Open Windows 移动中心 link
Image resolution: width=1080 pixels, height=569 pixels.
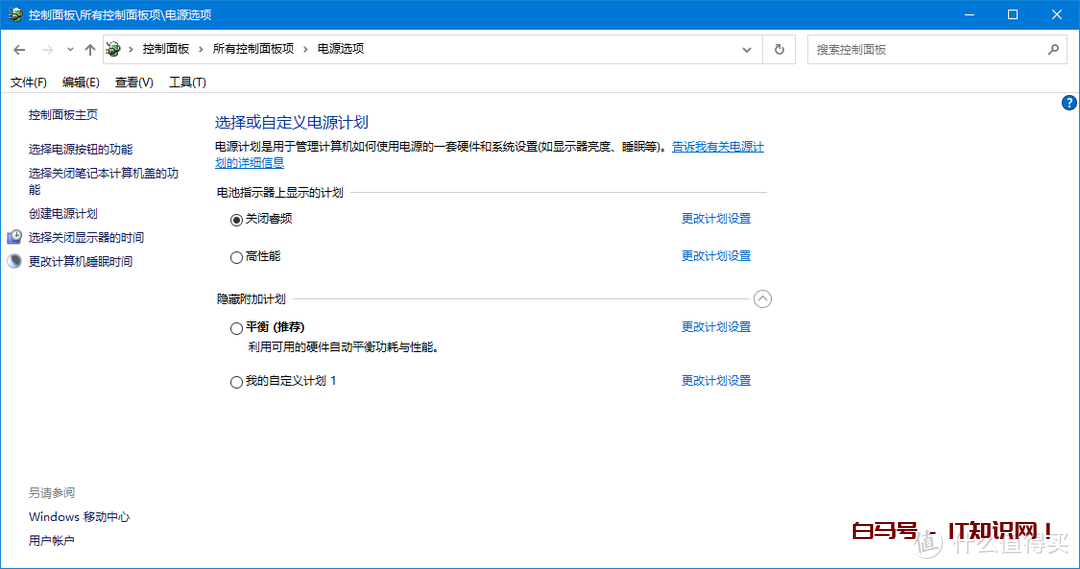tap(79, 517)
